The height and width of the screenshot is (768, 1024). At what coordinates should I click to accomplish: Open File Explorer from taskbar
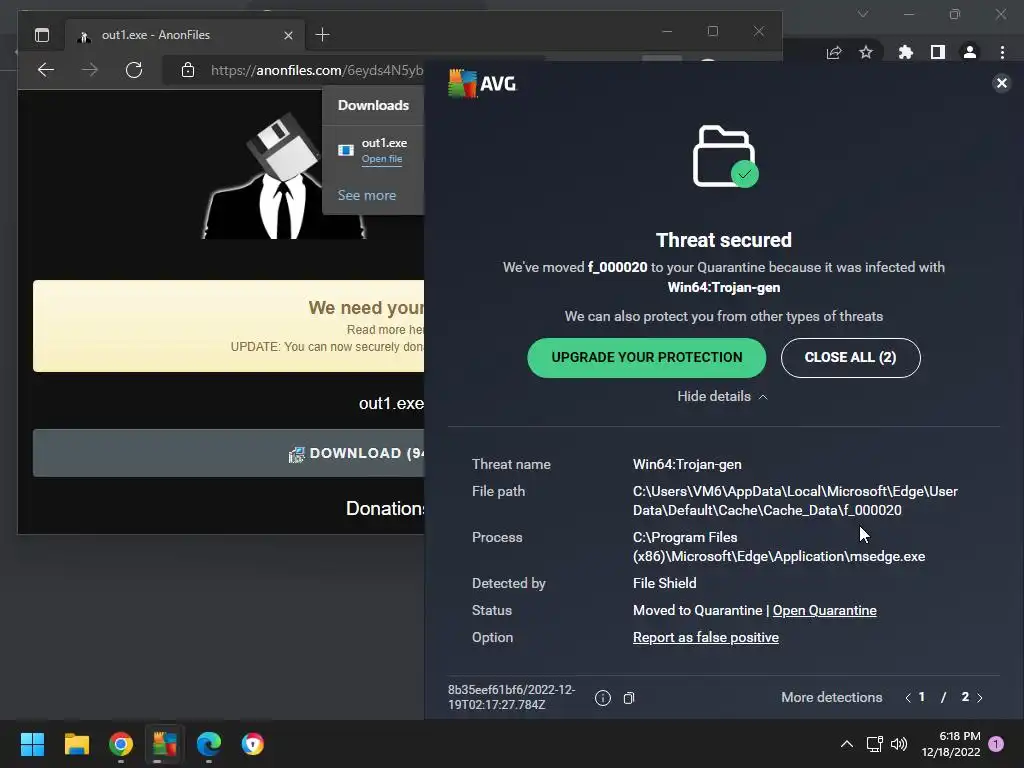click(x=76, y=744)
